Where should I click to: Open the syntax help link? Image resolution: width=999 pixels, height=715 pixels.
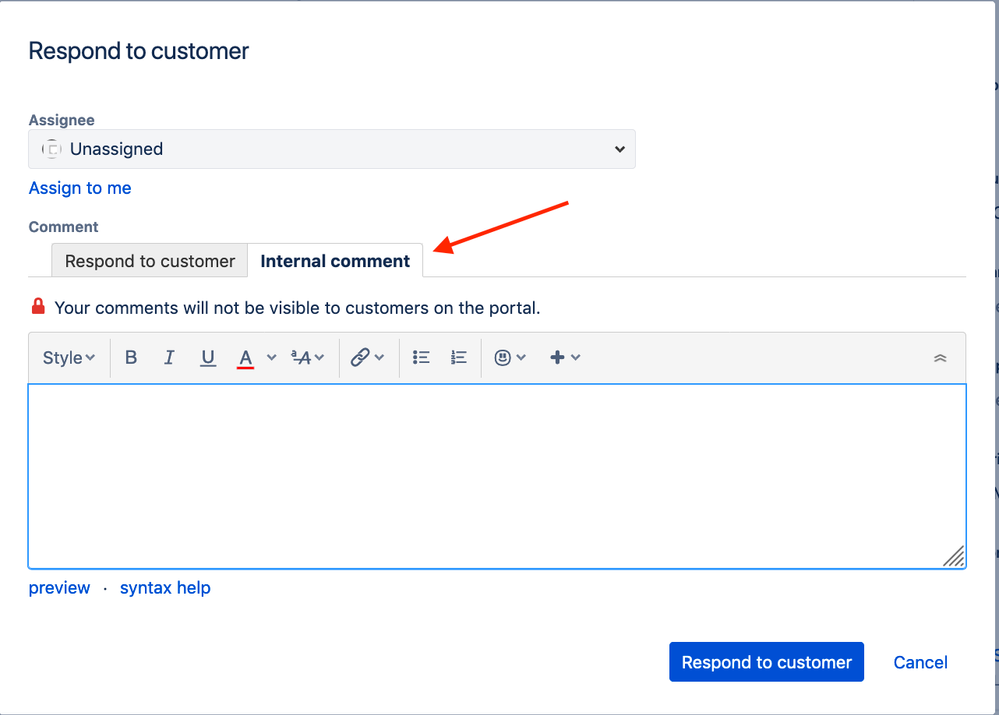pyautogui.click(x=165, y=588)
